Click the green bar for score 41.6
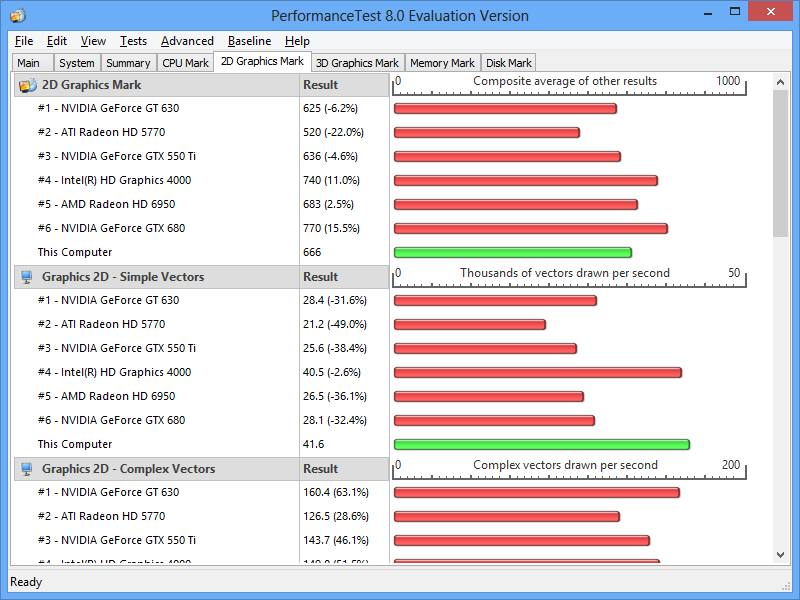 click(x=542, y=444)
